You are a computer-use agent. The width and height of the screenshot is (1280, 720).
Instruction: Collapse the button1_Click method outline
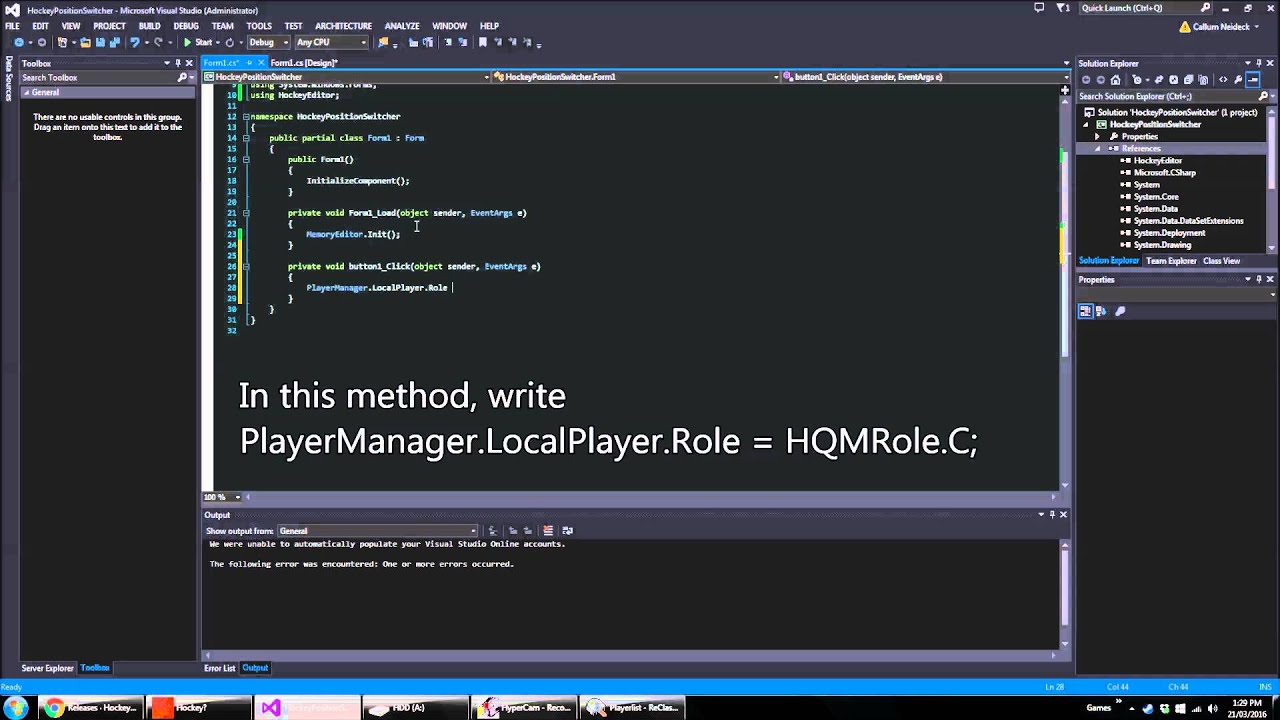(x=246, y=267)
